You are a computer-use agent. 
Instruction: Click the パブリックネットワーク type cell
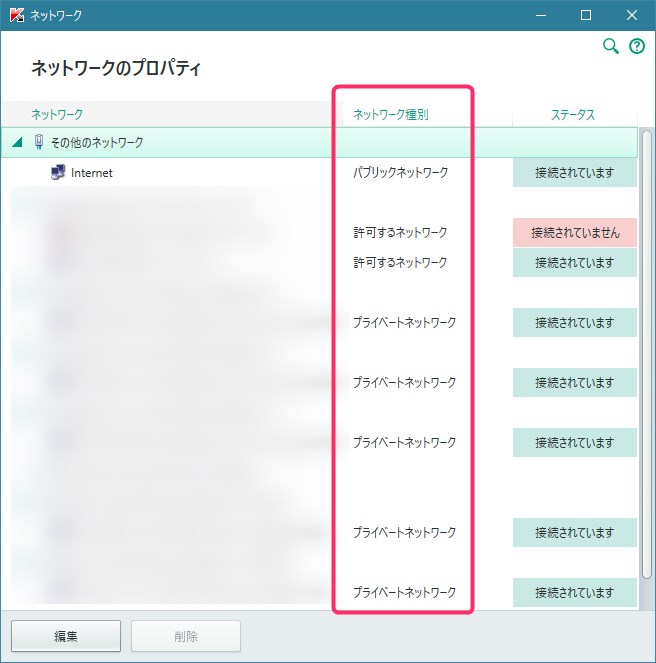point(401,173)
